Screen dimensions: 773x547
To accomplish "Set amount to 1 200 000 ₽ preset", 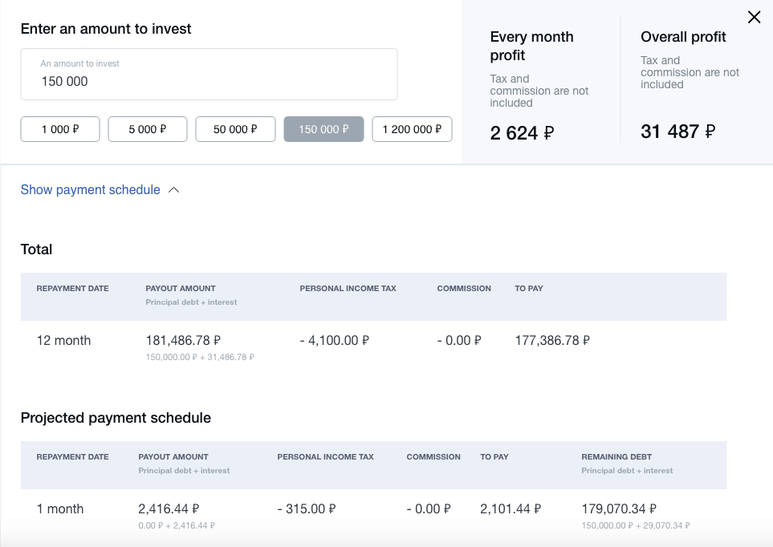I will pos(412,129).
